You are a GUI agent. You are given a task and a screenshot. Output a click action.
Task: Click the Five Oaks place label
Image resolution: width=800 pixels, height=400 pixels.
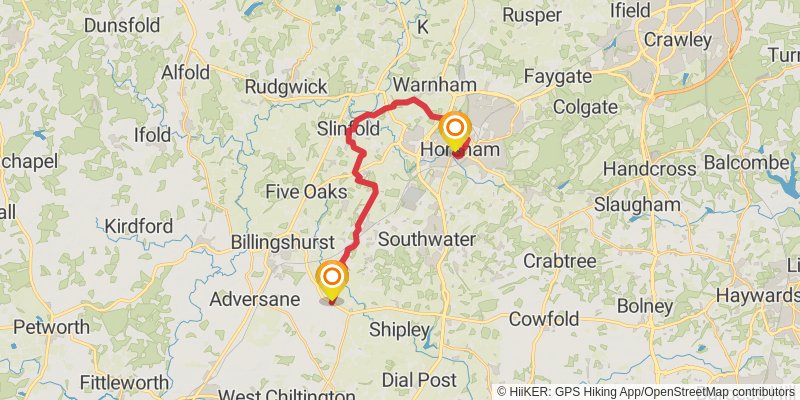[306, 192]
